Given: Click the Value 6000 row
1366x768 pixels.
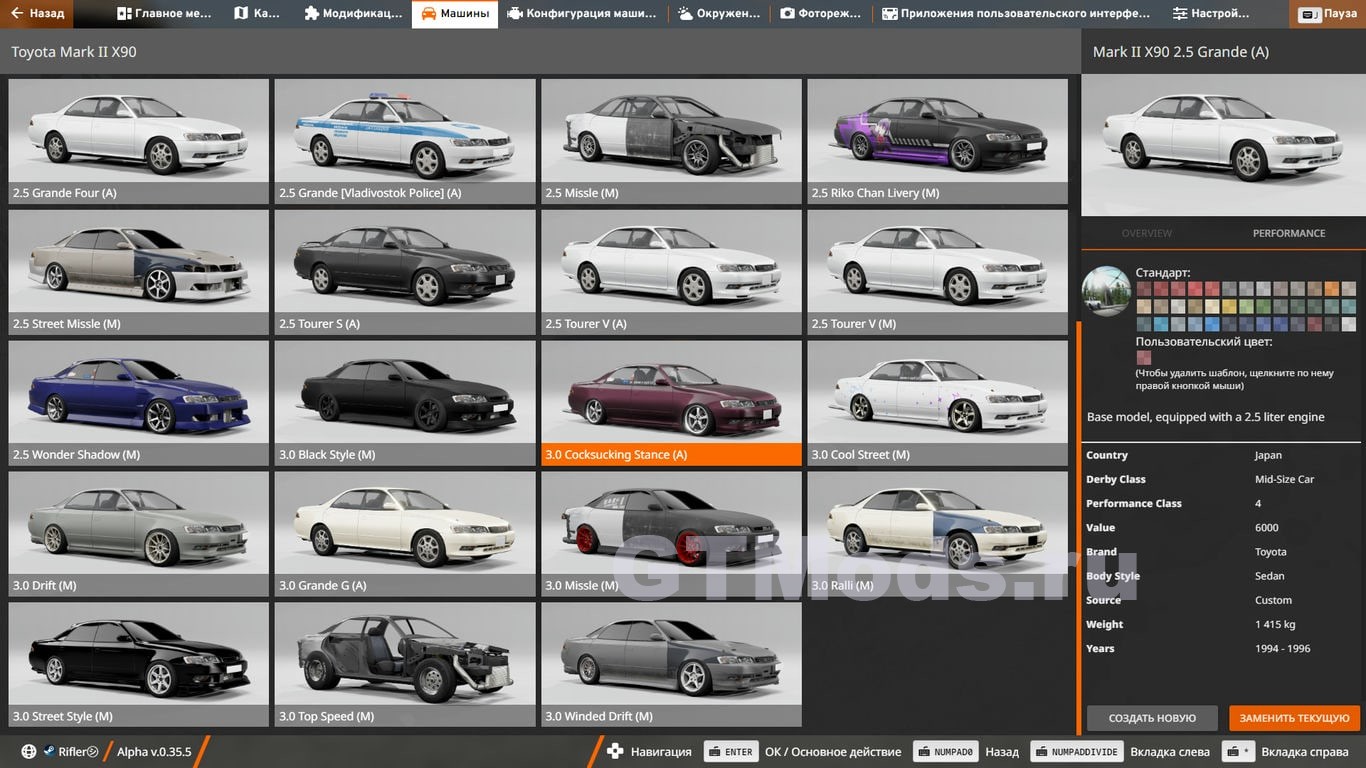Looking at the screenshot, I should (1221, 527).
